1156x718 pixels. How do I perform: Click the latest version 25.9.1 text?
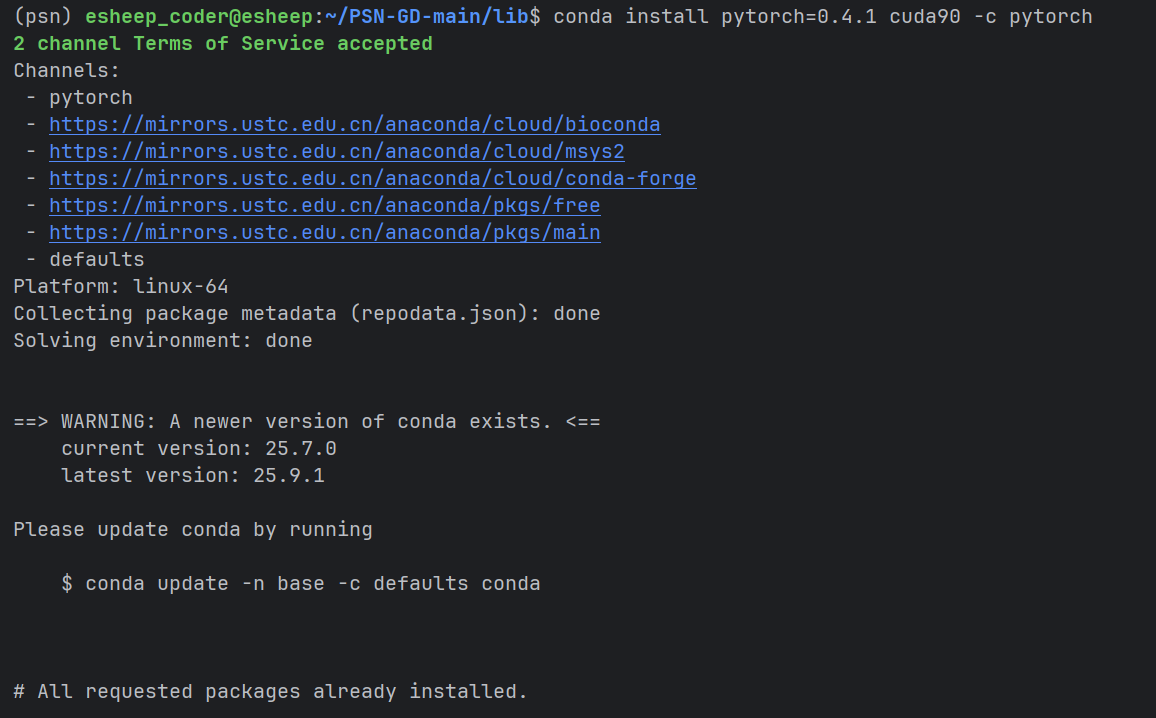click(192, 476)
